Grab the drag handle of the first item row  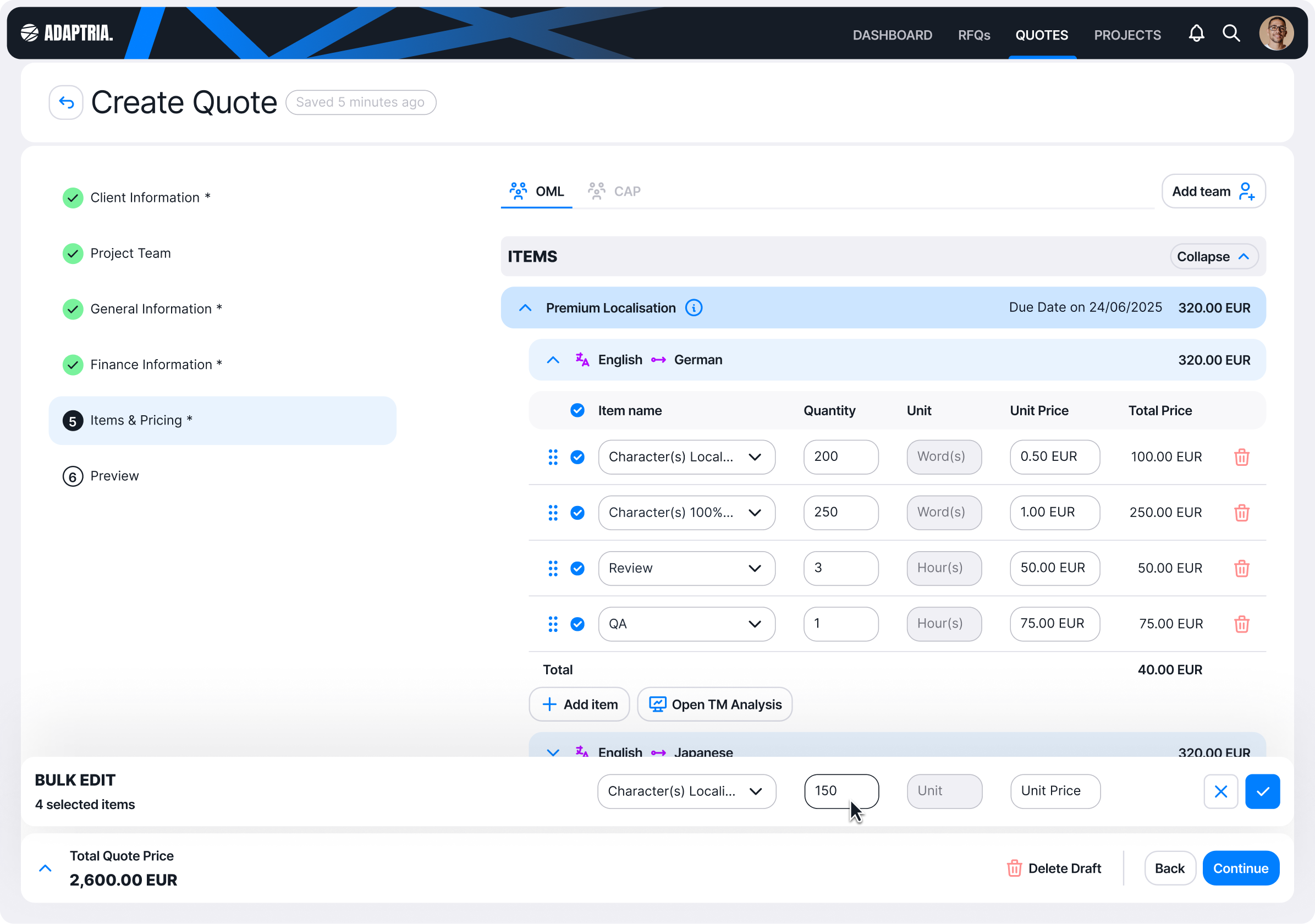point(553,457)
